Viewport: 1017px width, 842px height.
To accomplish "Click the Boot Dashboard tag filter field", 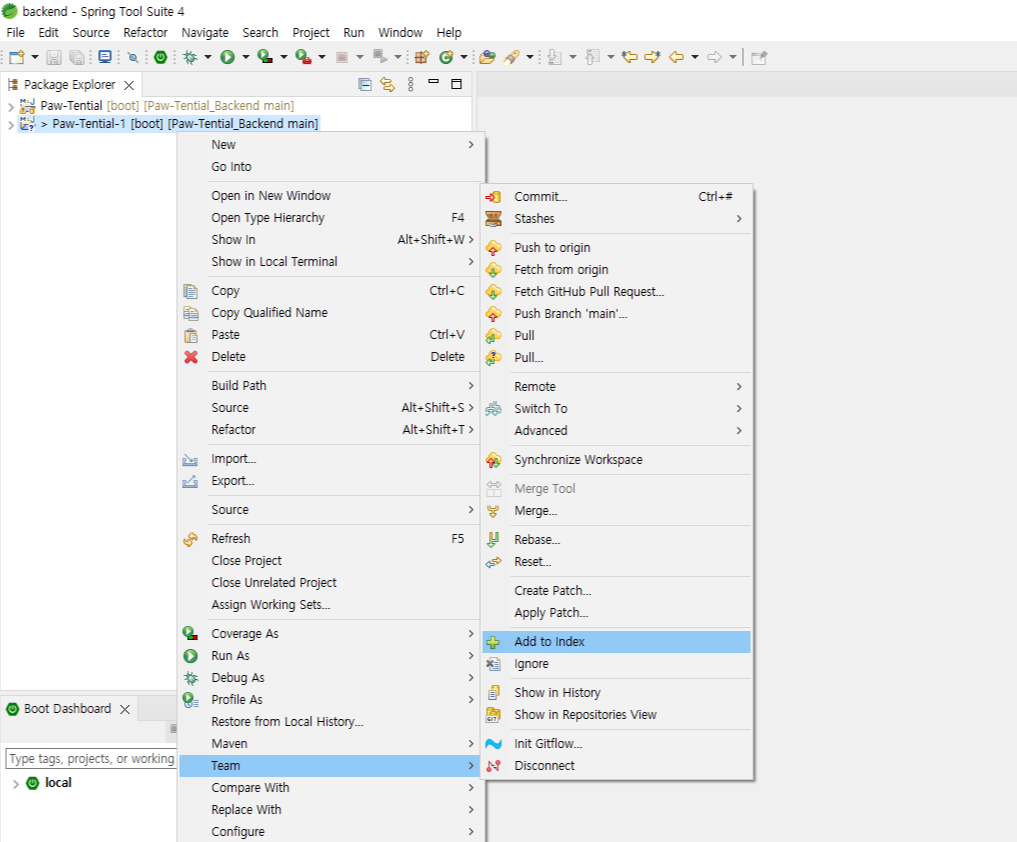I will tap(91, 758).
